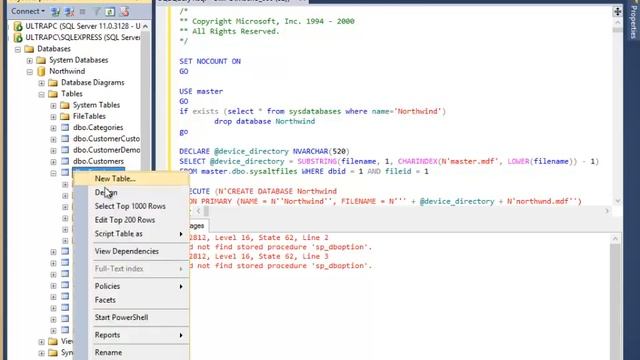Select the Northwind database label

[67, 71]
